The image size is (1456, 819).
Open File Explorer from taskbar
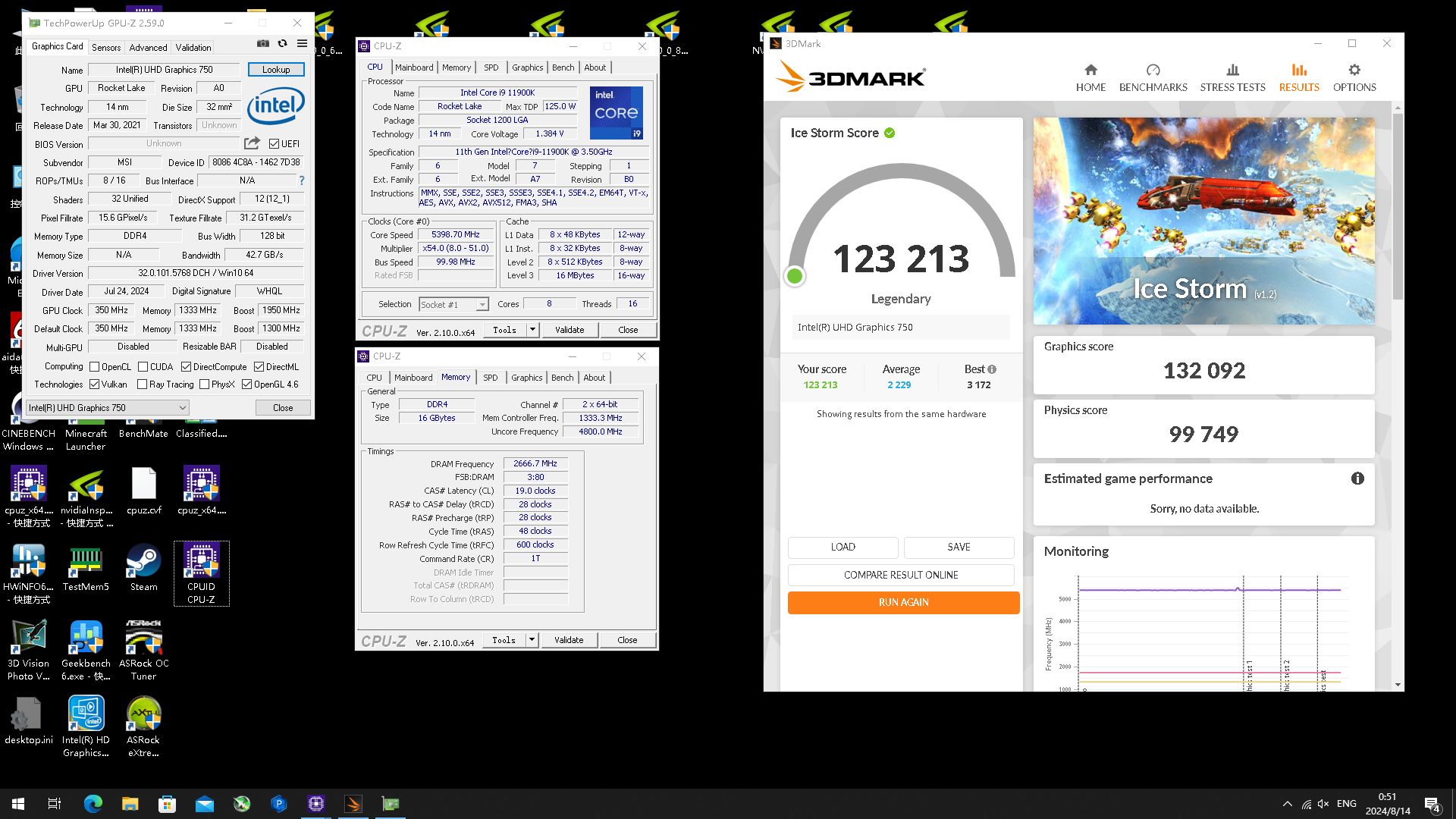pyautogui.click(x=130, y=804)
